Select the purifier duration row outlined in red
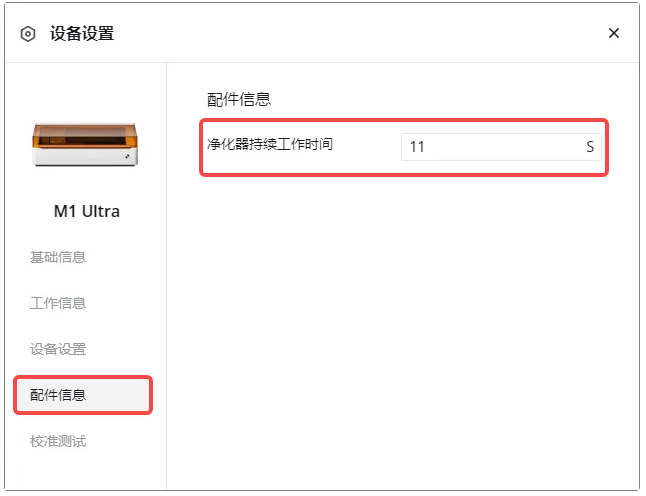 pos(404,147)
